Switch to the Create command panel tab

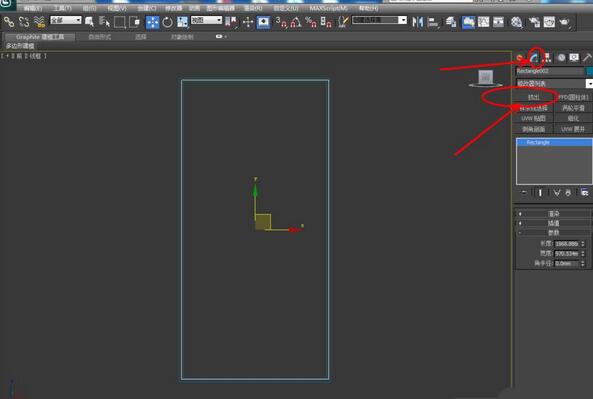[x=521, y=58]
